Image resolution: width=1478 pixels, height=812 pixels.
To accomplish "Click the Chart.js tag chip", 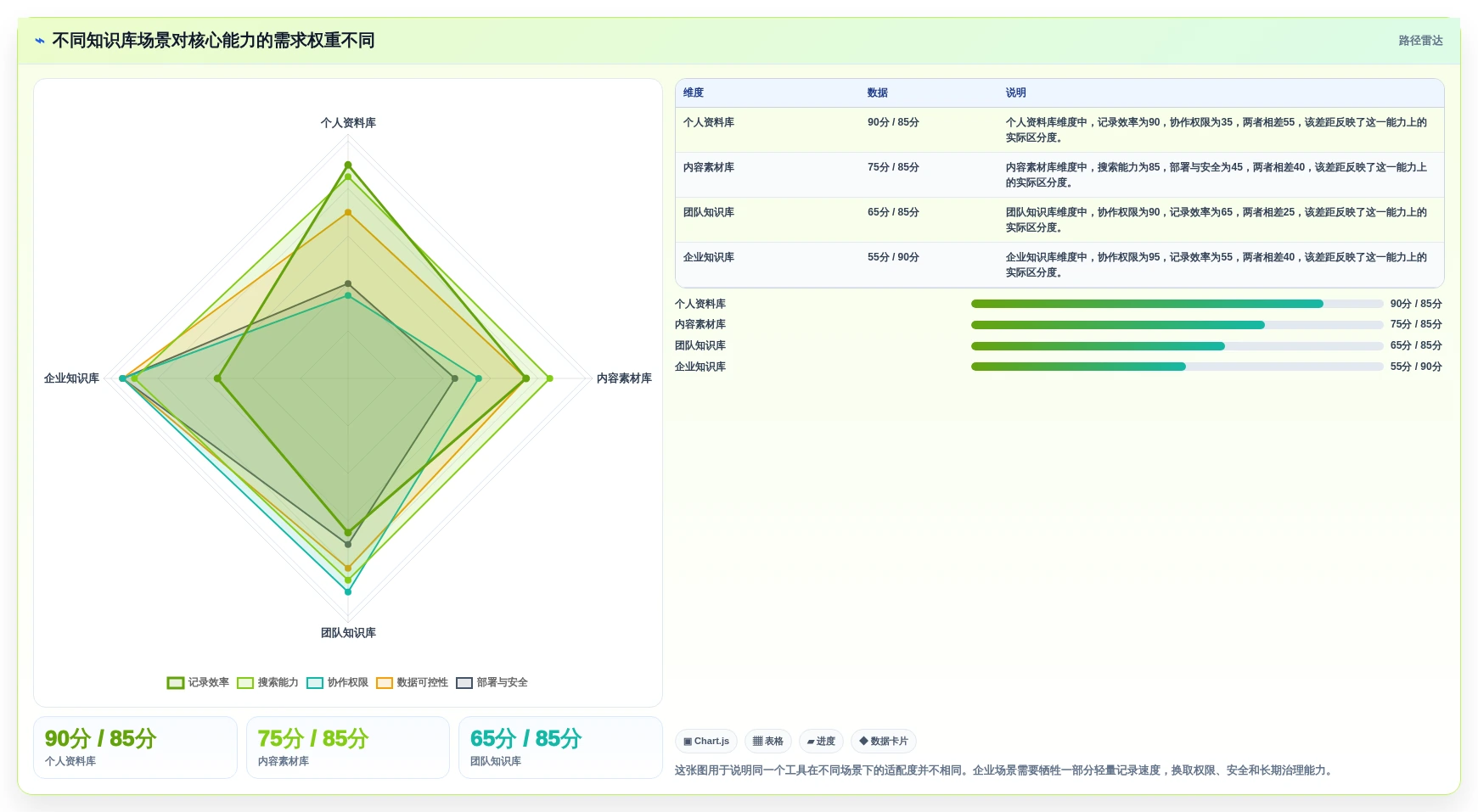I will pos(706,741).
